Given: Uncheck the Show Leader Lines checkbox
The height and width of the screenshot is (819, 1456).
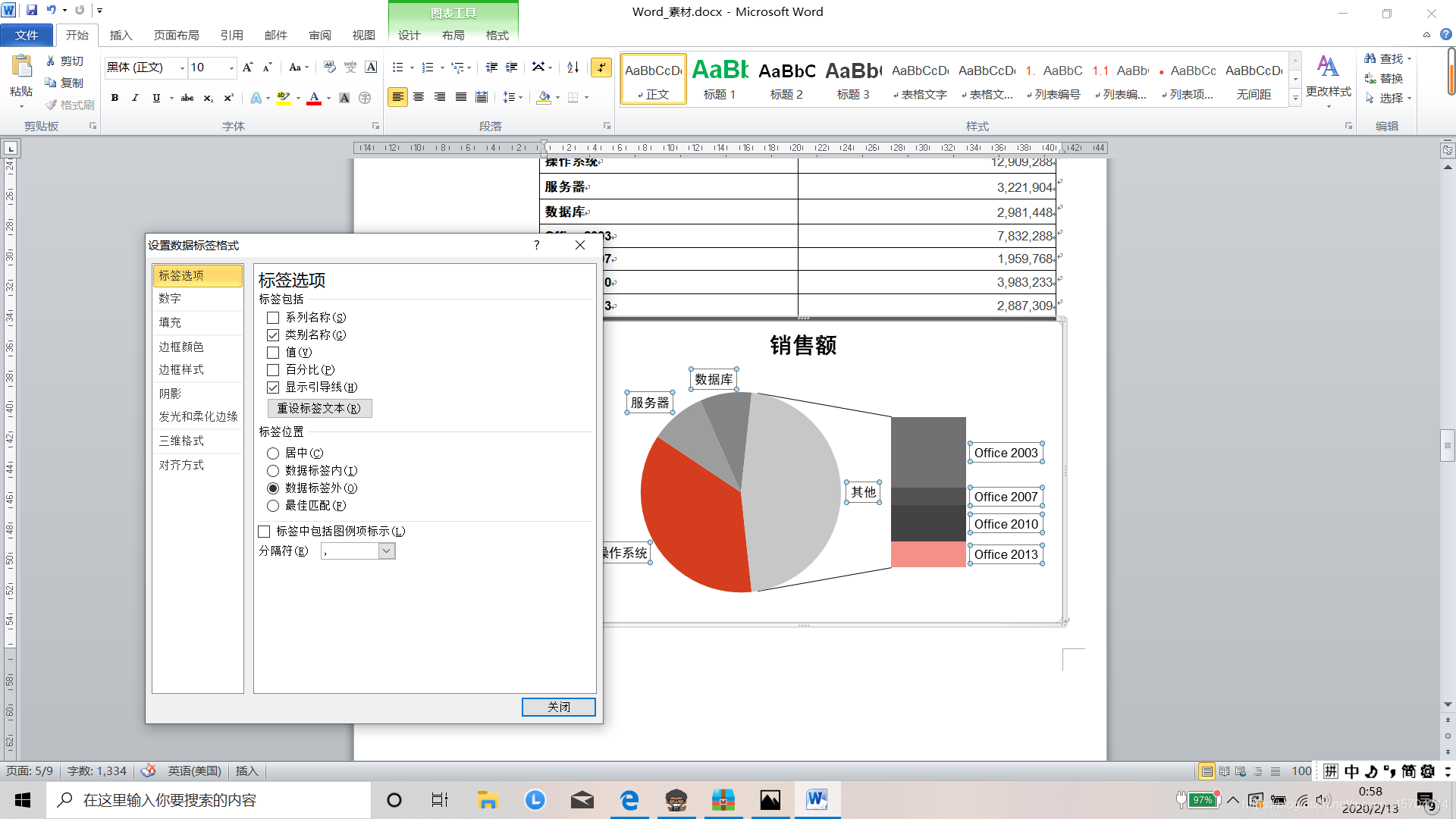Looking at the screenshot, I should [x=273, y=388].
